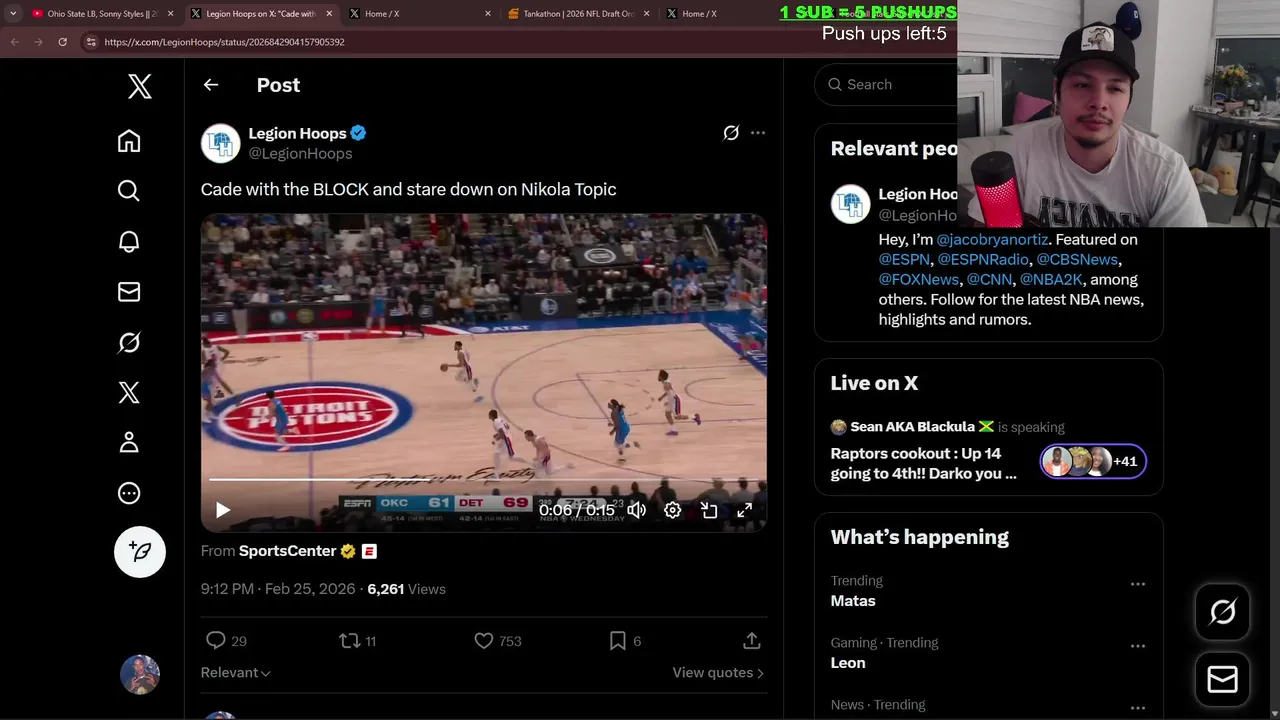Play the Cade block video
This screenshot has width=1280, height=720.
tap(223, 510)
